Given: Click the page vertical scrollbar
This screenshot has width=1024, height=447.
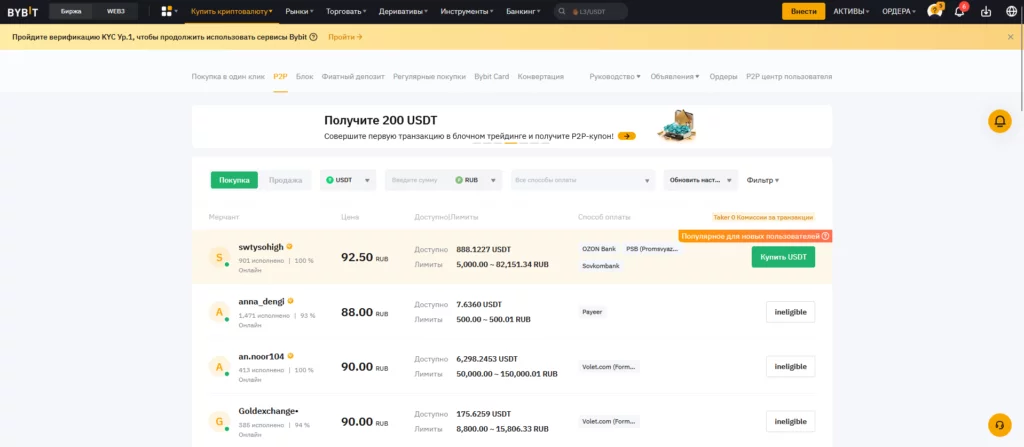Looking at the screenshot, I should pos(1021,59).
